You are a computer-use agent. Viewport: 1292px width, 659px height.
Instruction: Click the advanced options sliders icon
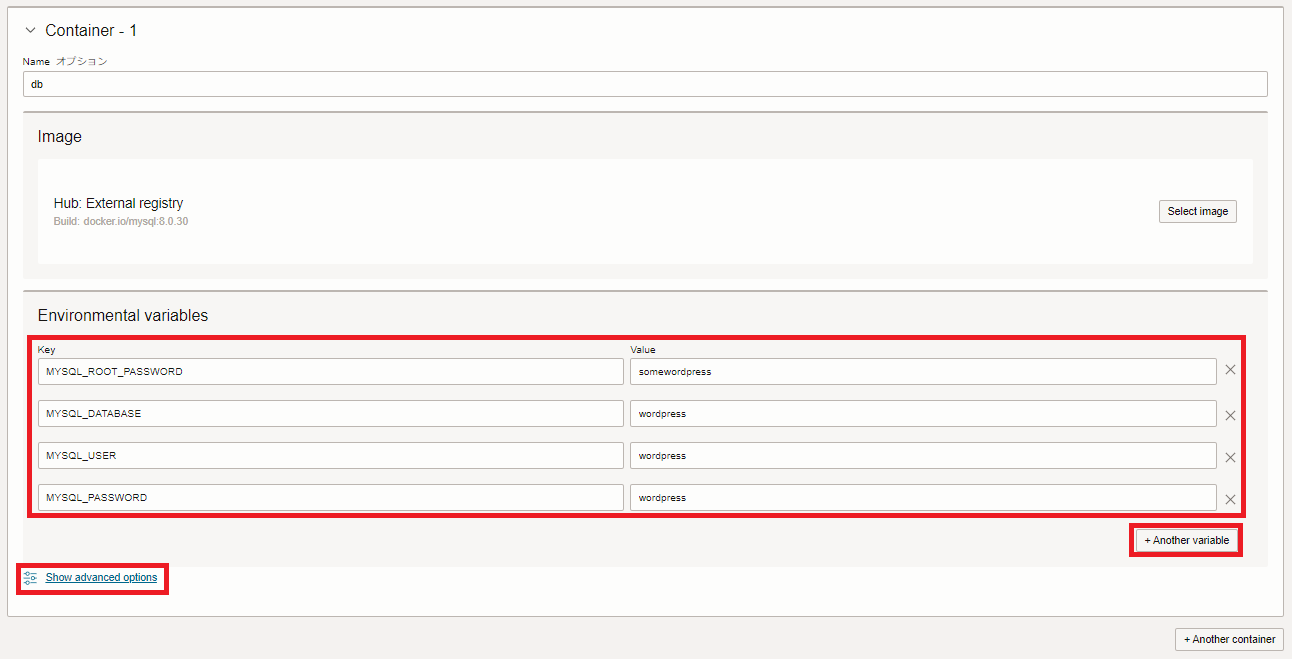tap(30, 578)
